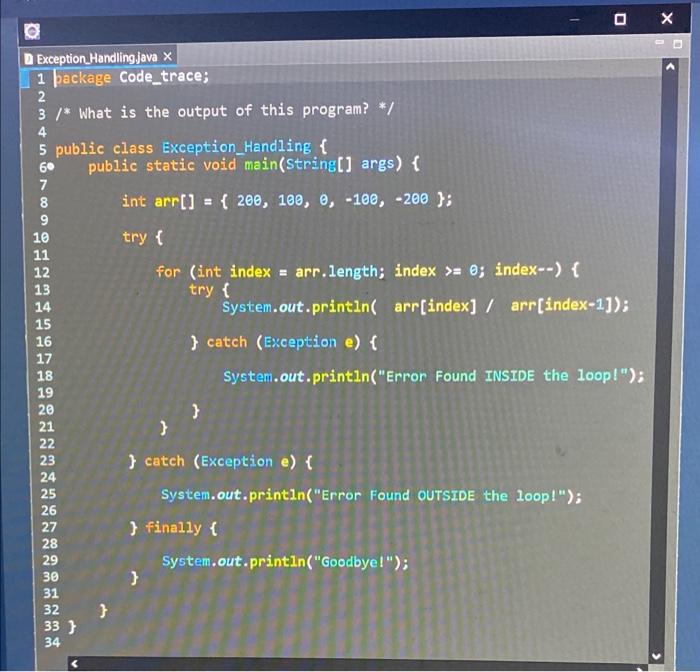This screenshot has height=672, width=700.
Task: Maximize the Eclipse window
Action: tap(620, 19)
